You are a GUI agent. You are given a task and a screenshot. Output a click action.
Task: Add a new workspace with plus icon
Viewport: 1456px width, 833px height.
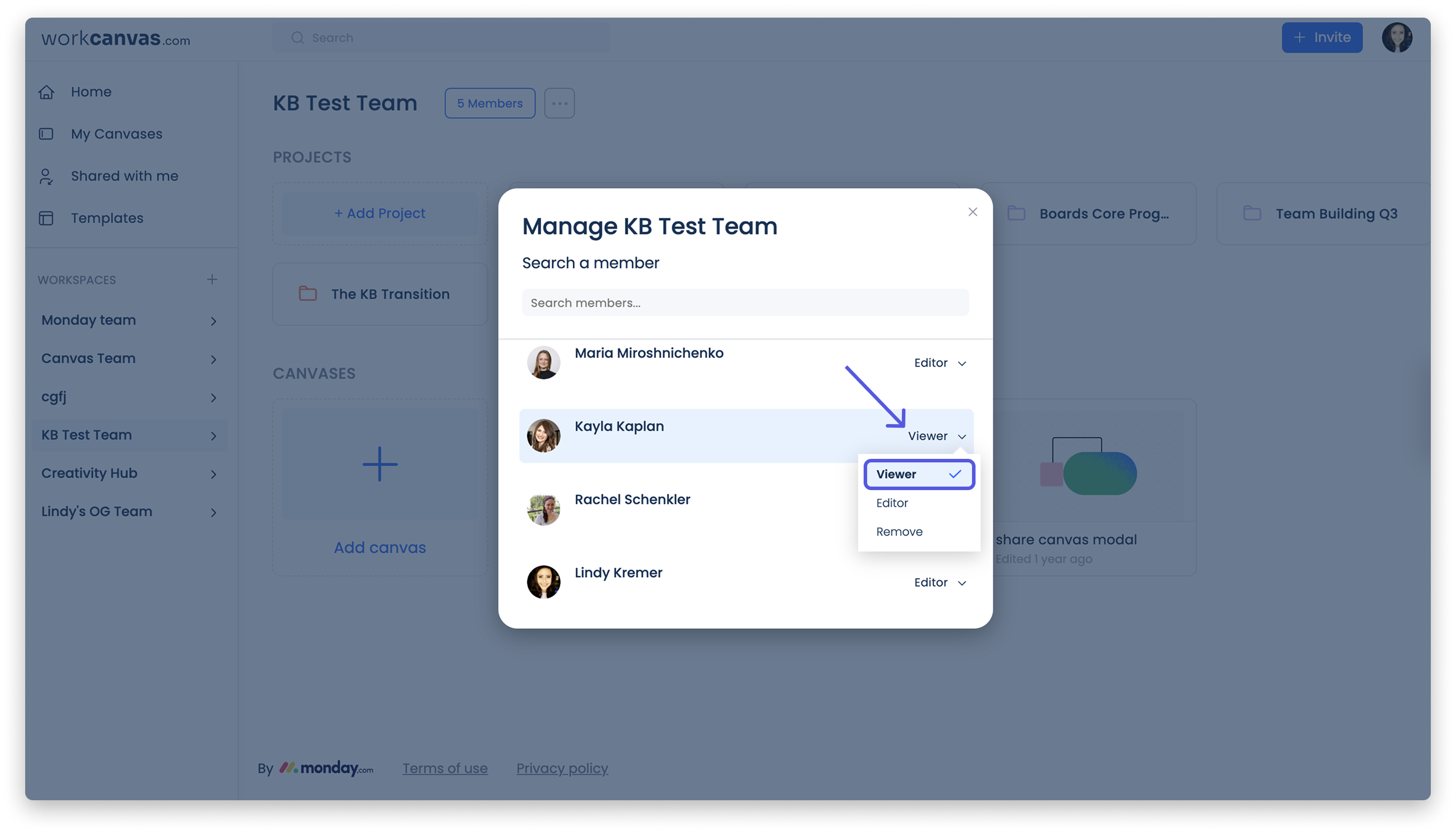(x=212, y=279)
